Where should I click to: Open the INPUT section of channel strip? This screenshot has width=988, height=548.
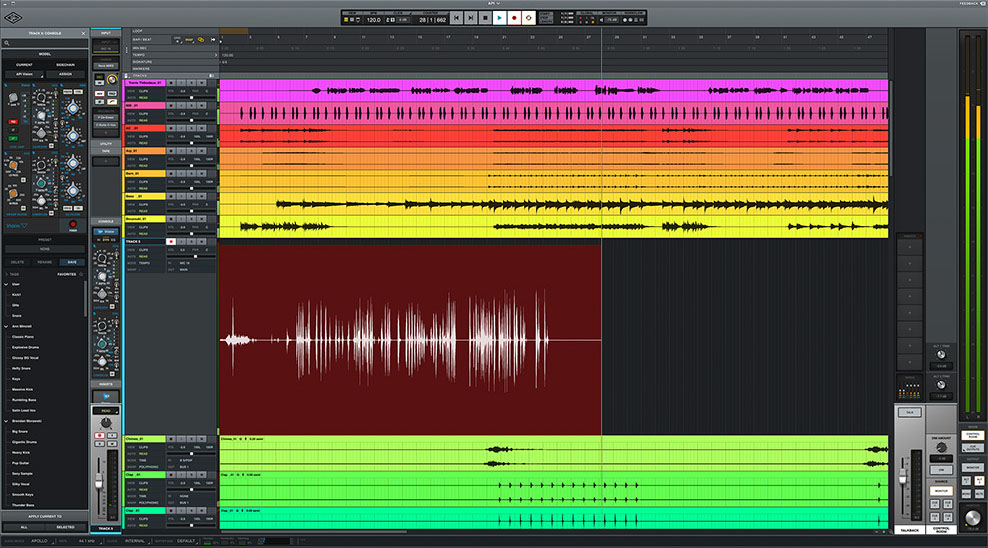(106, 33)
